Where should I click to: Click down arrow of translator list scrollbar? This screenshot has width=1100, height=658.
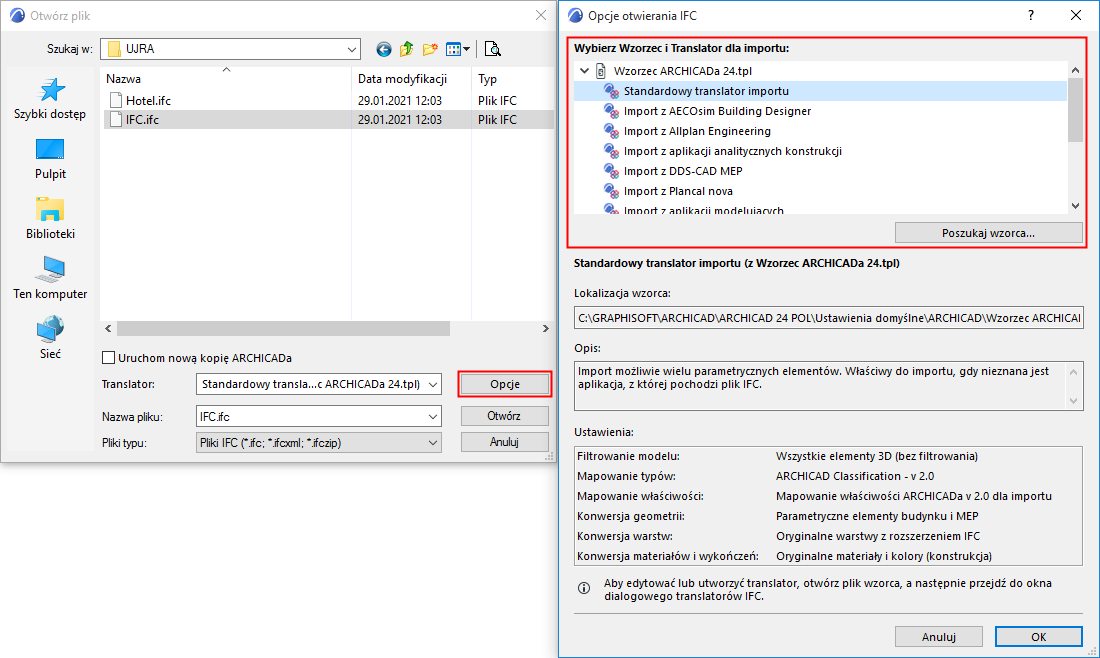click(x=1075, y=206)
